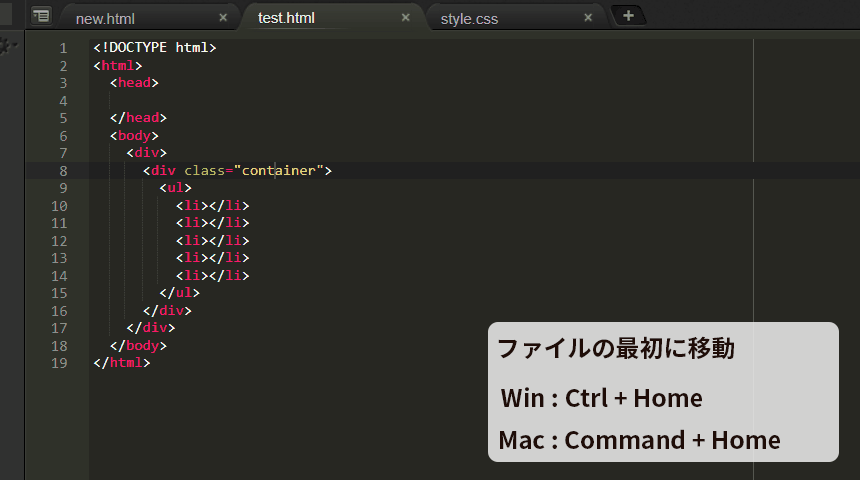Click the DOCTYPE html declaration
This screenshot has height=480, width=860.
(x=155, y=48)
